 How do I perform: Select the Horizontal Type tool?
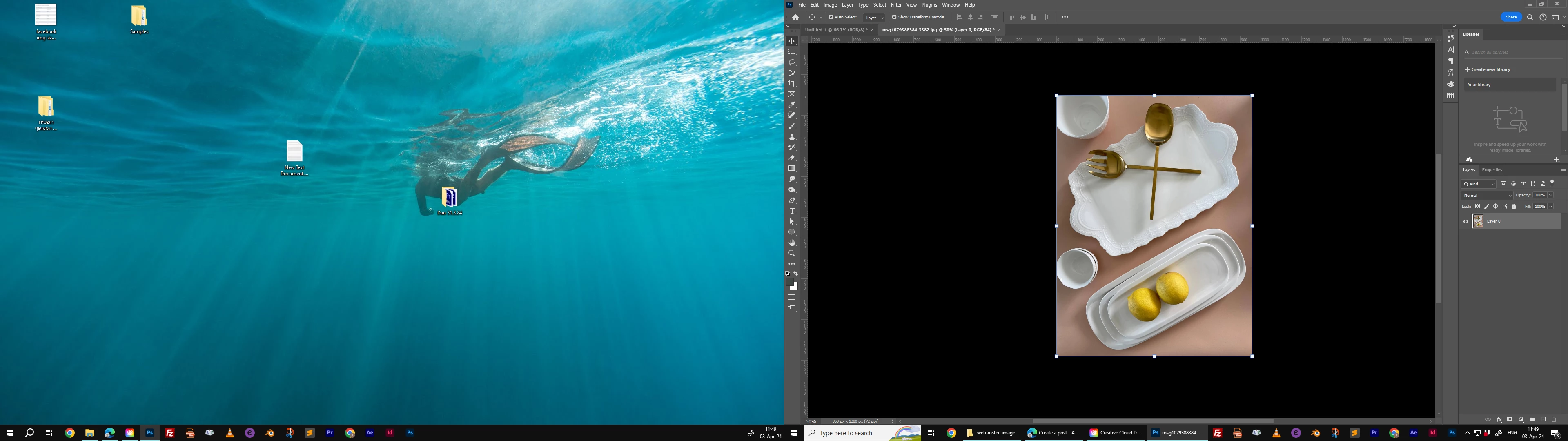792,211
